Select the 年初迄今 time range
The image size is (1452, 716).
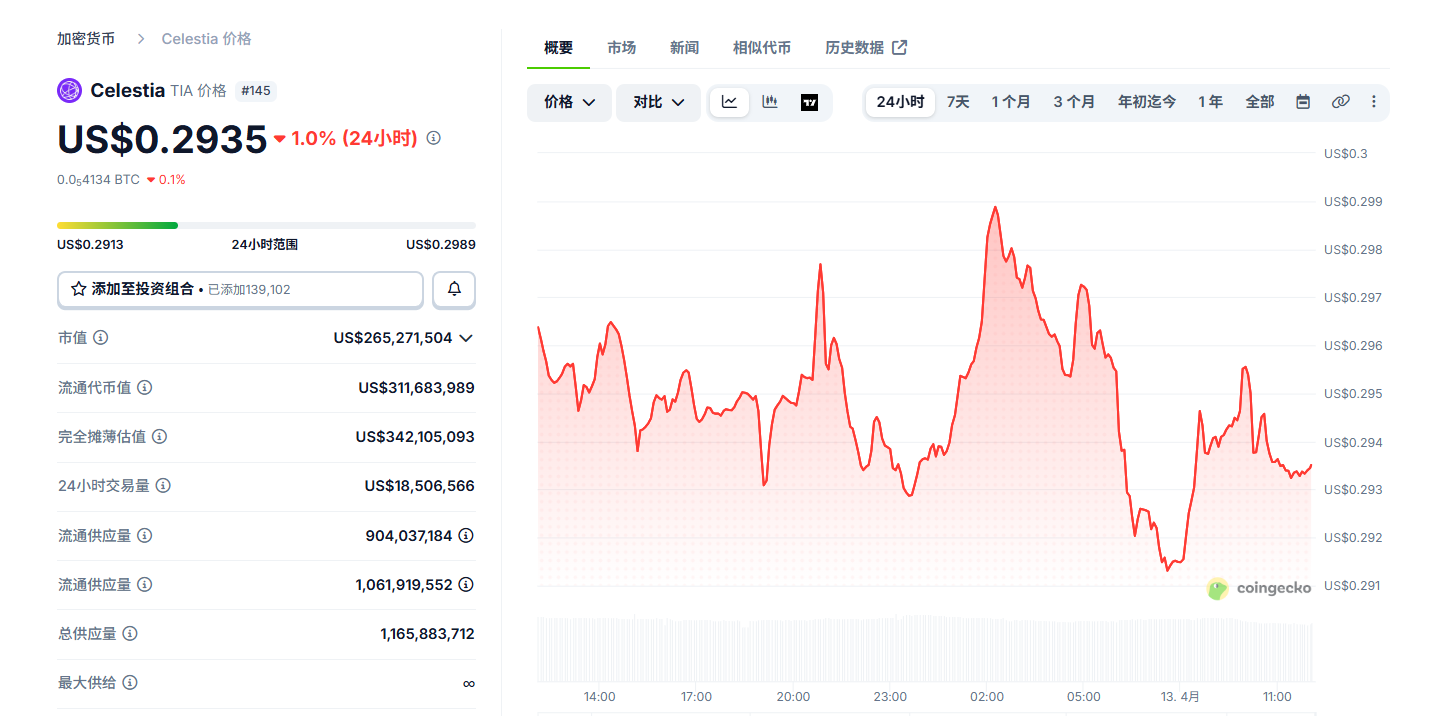click(1147, 102)
